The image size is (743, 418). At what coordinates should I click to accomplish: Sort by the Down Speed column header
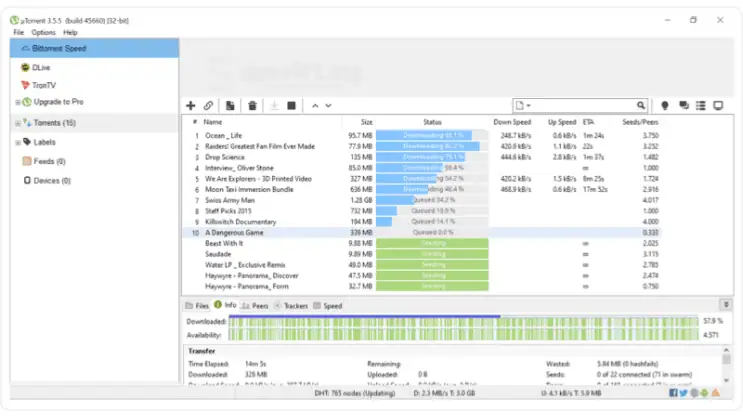click(512, 122)
